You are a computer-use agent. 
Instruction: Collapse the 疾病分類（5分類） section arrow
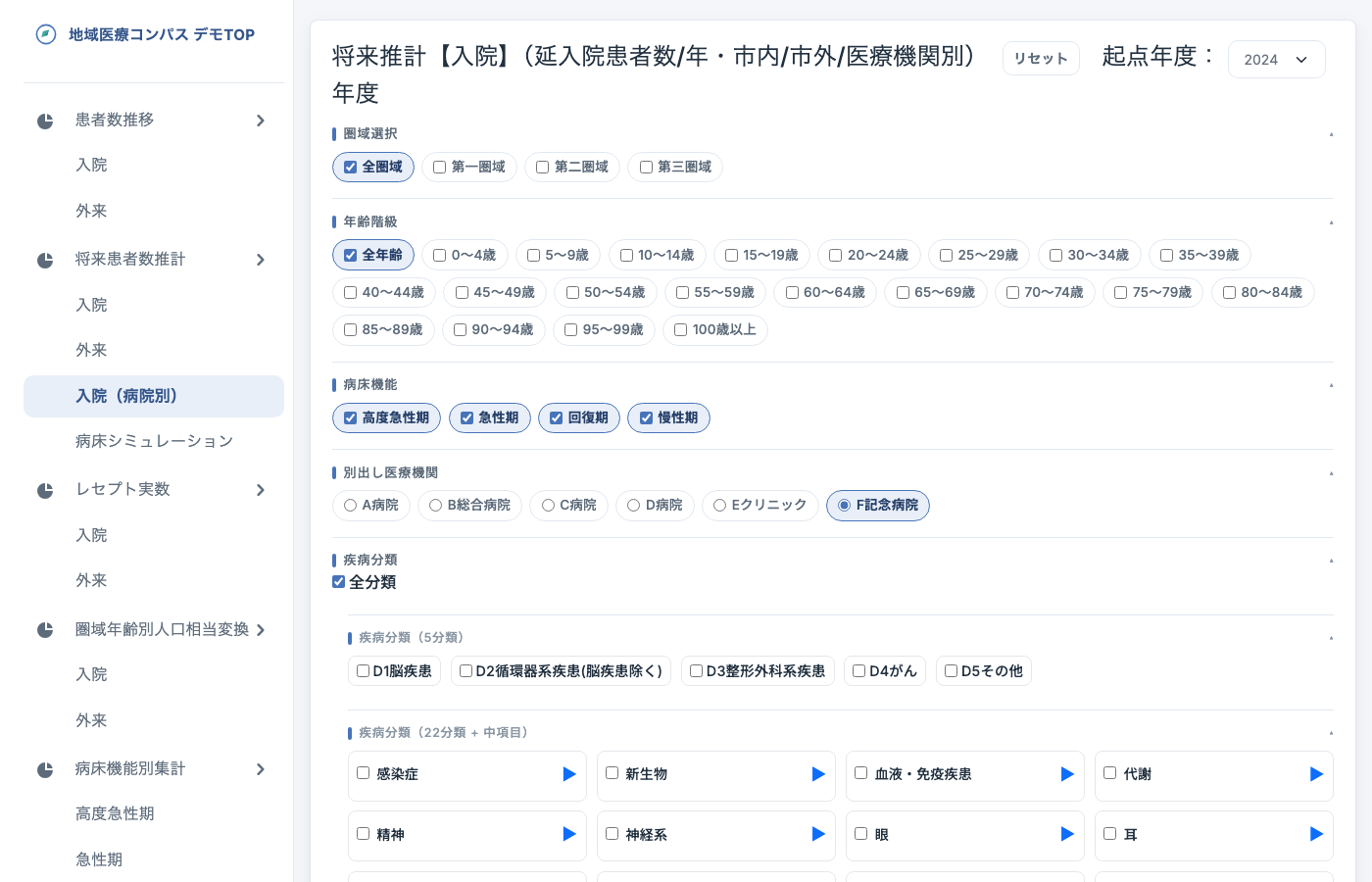coord(1331,639)
